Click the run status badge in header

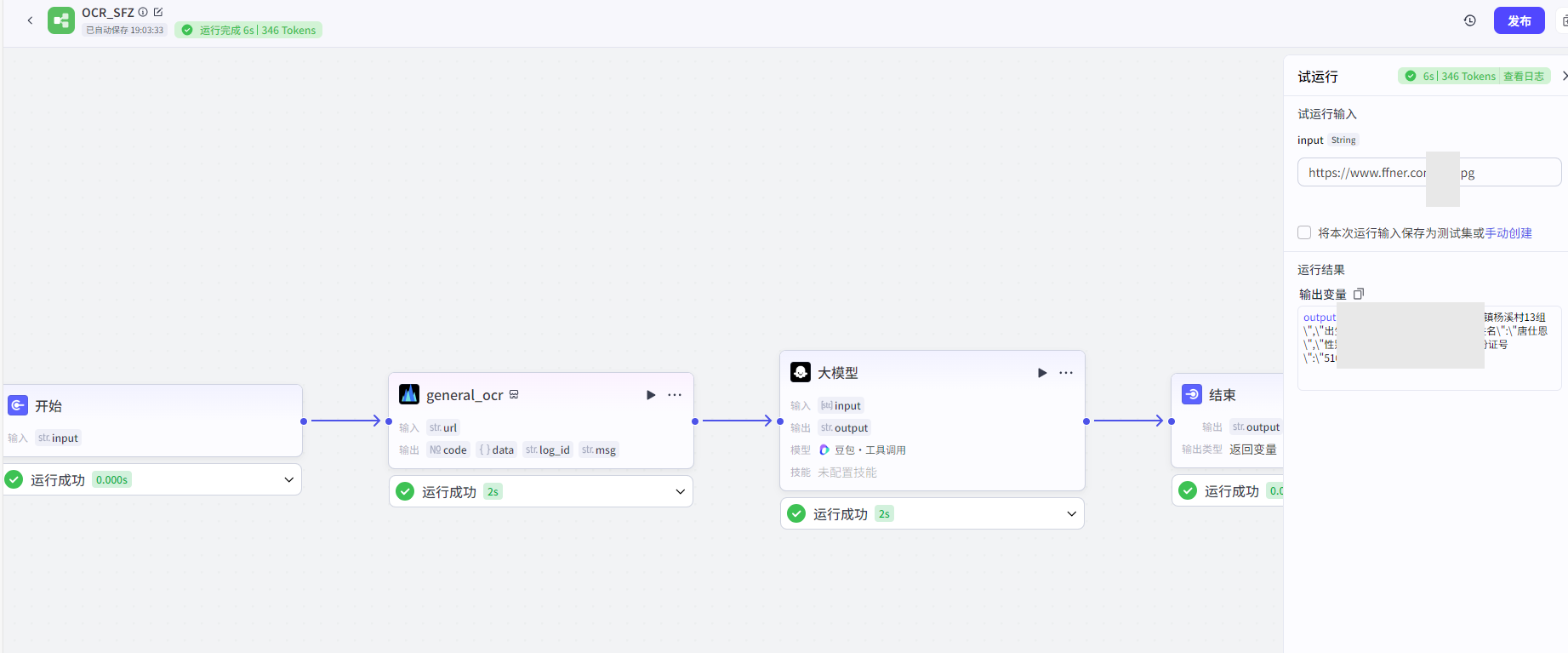pyautogui.click(x=248, y=30)
